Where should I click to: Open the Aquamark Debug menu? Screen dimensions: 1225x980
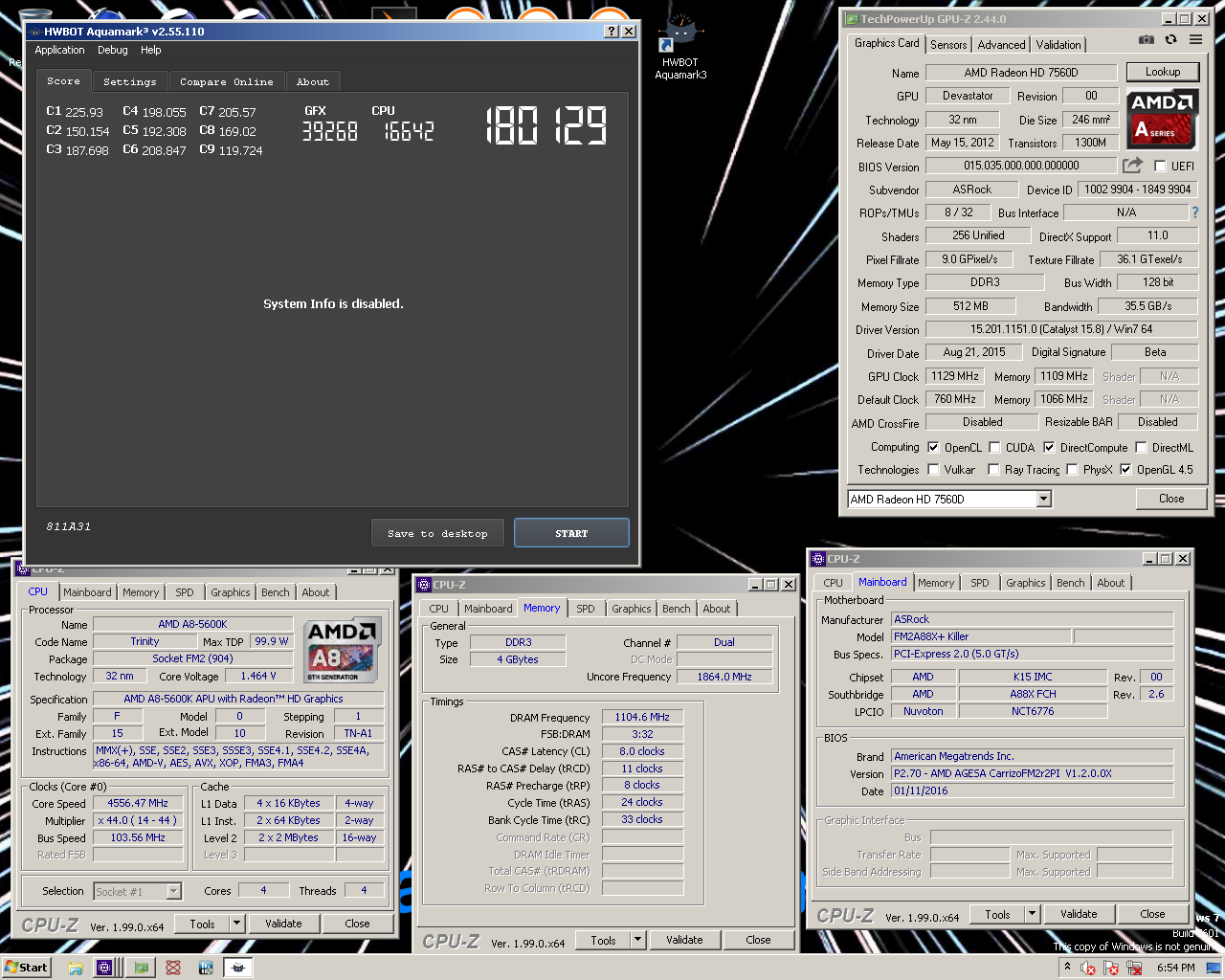coord(112,50)
